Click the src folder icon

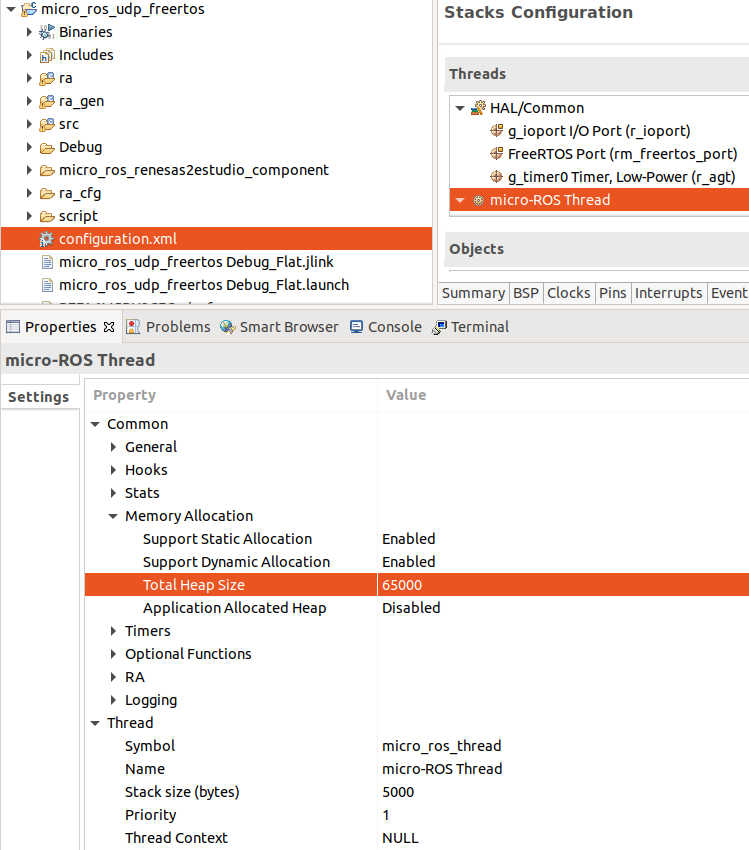47,124
